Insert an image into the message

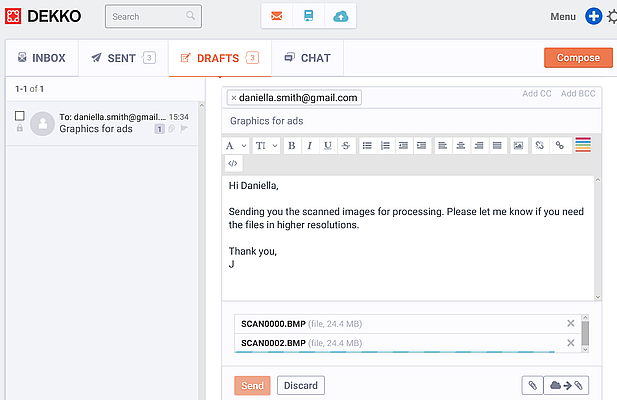coord(518,145)
